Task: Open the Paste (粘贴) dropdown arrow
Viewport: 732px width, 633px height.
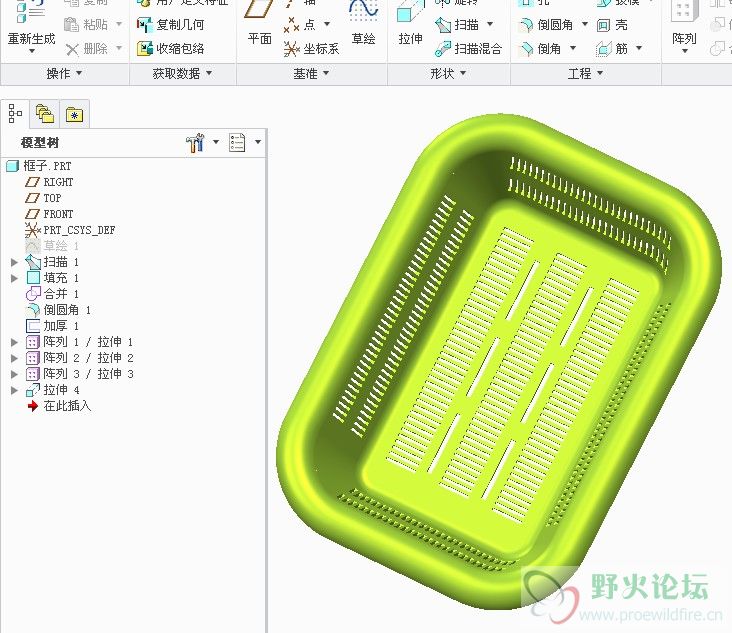Action: (x=119, y=24)
